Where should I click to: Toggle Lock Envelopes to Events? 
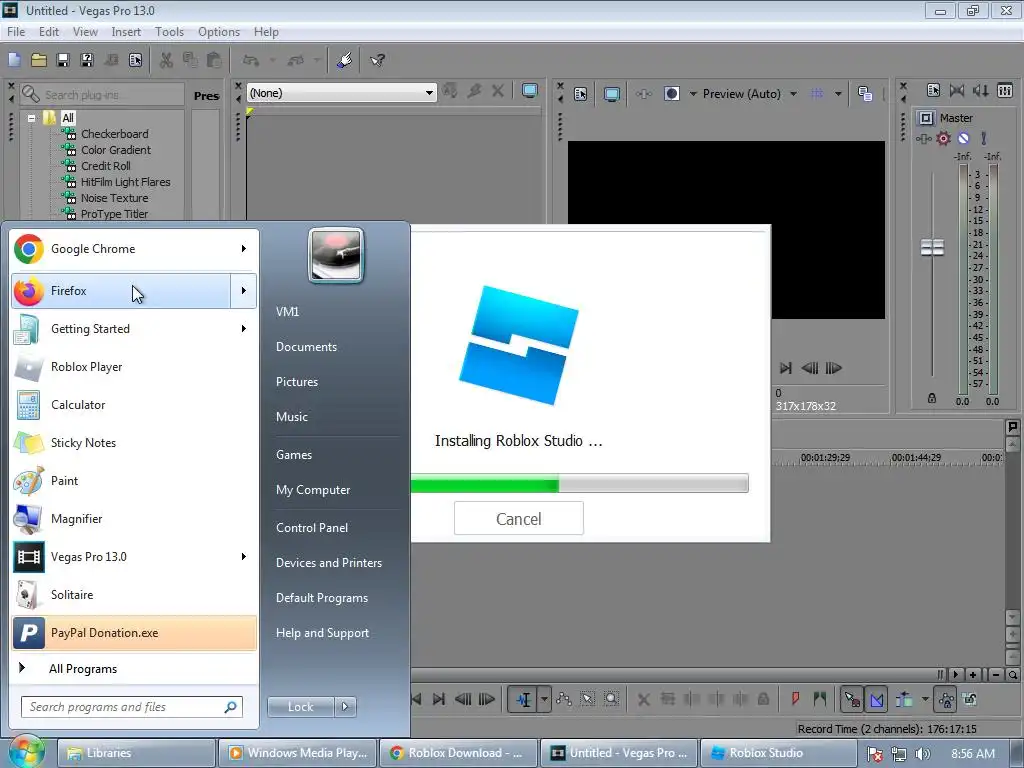point(946,699)
